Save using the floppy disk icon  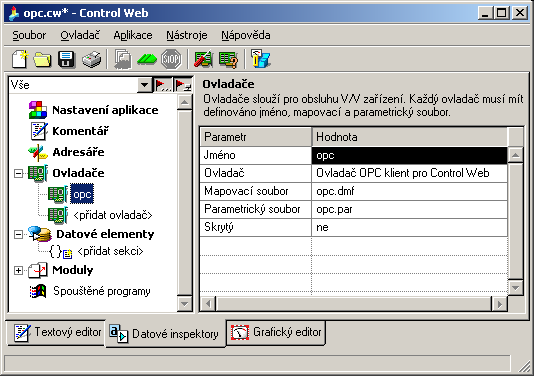click(x=66, y=59)
